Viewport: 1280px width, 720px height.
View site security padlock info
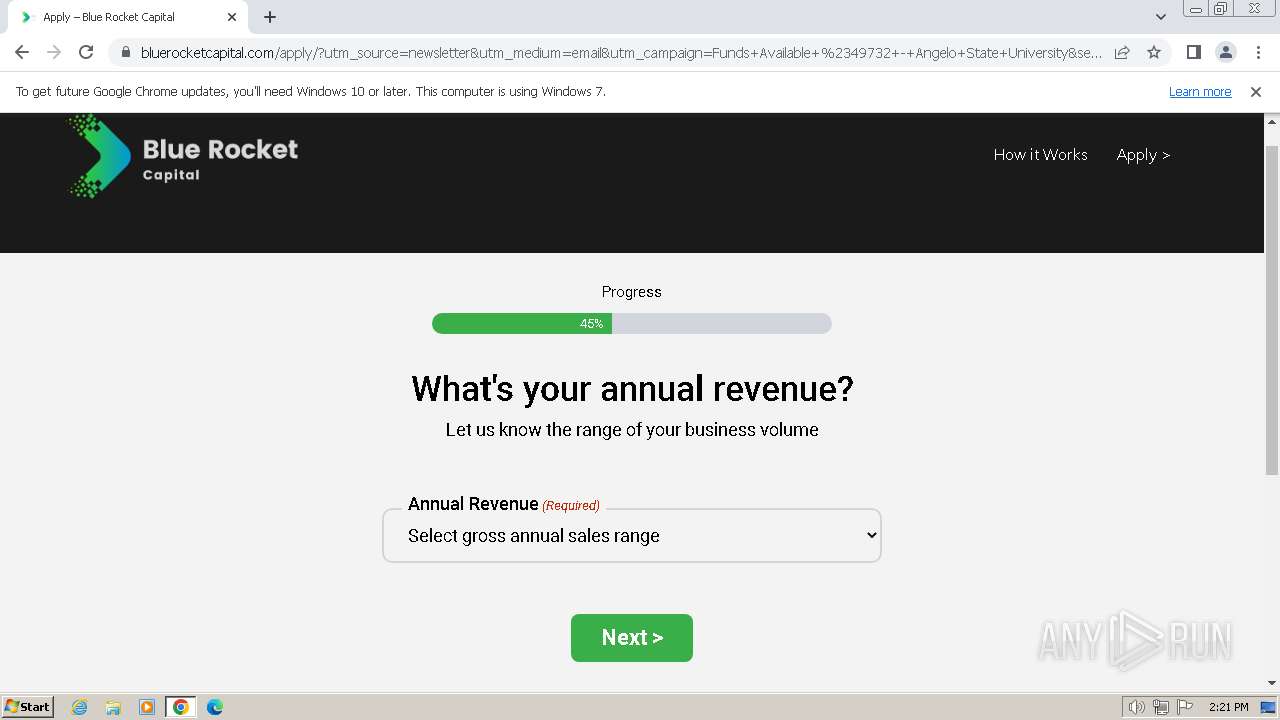coord(126,52)
